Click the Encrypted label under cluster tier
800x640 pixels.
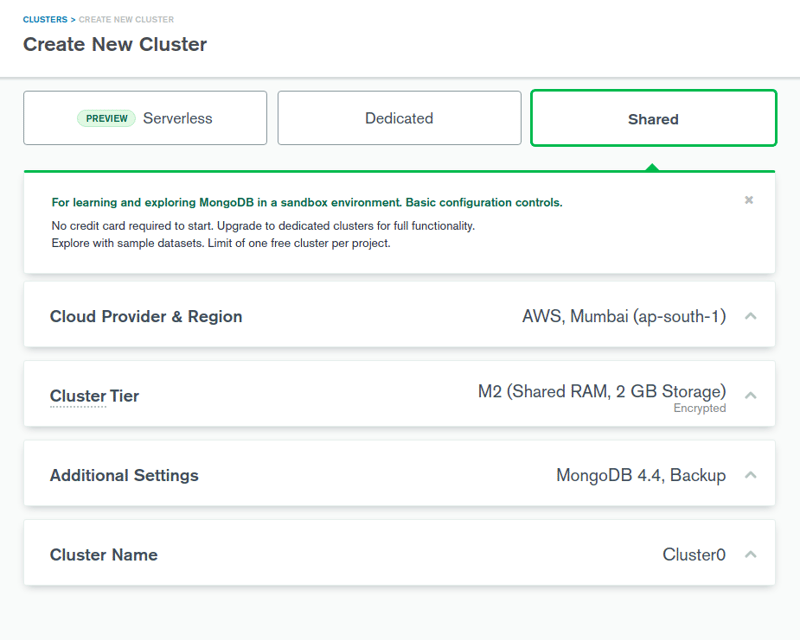699,408
